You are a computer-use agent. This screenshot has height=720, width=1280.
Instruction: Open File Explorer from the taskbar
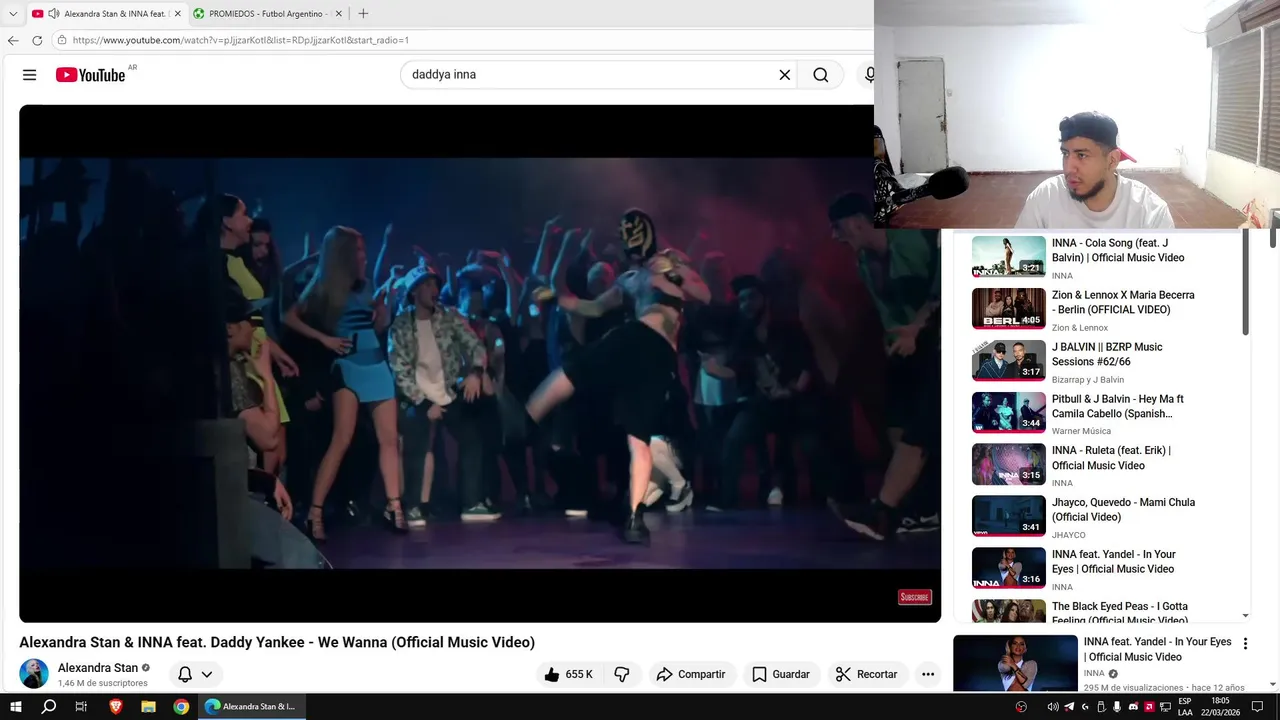coord(148,706)
